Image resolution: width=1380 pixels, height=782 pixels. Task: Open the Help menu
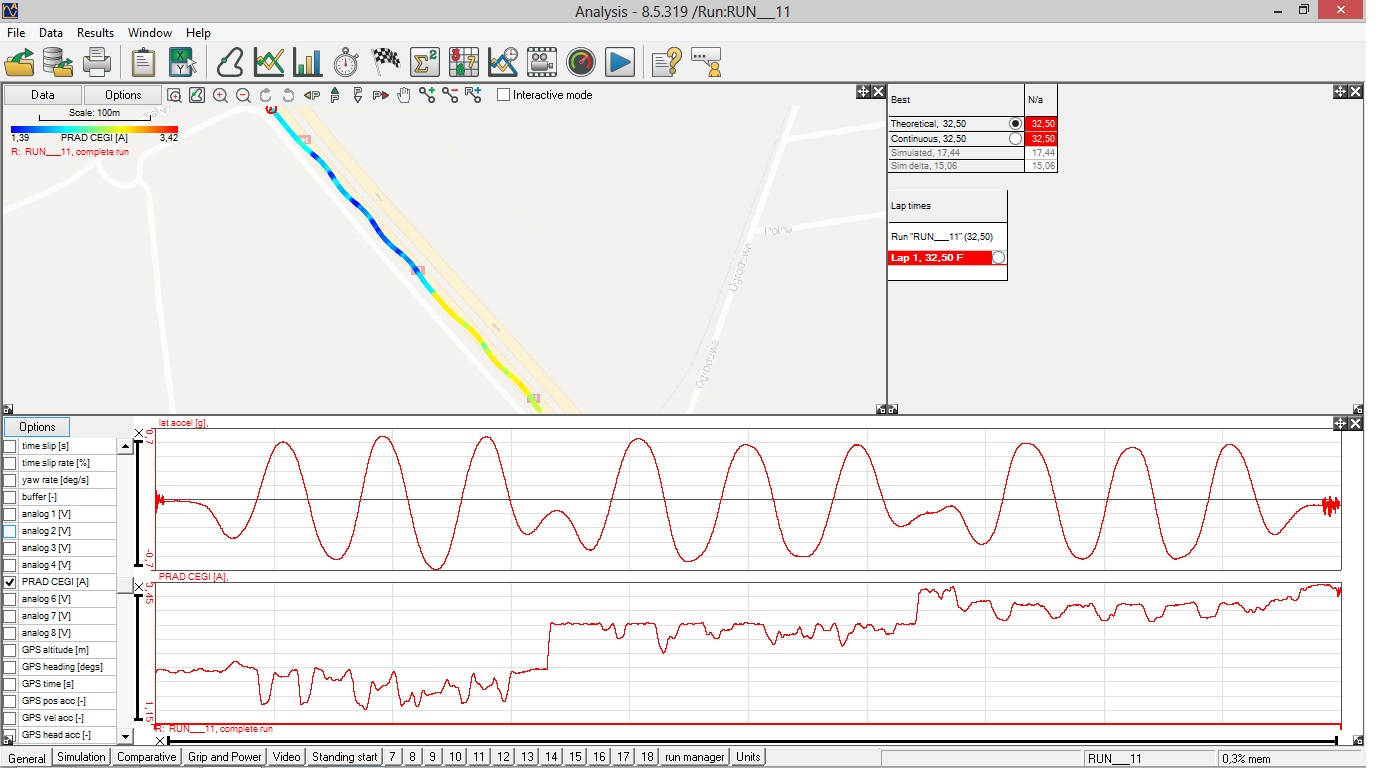pos(199,33)
